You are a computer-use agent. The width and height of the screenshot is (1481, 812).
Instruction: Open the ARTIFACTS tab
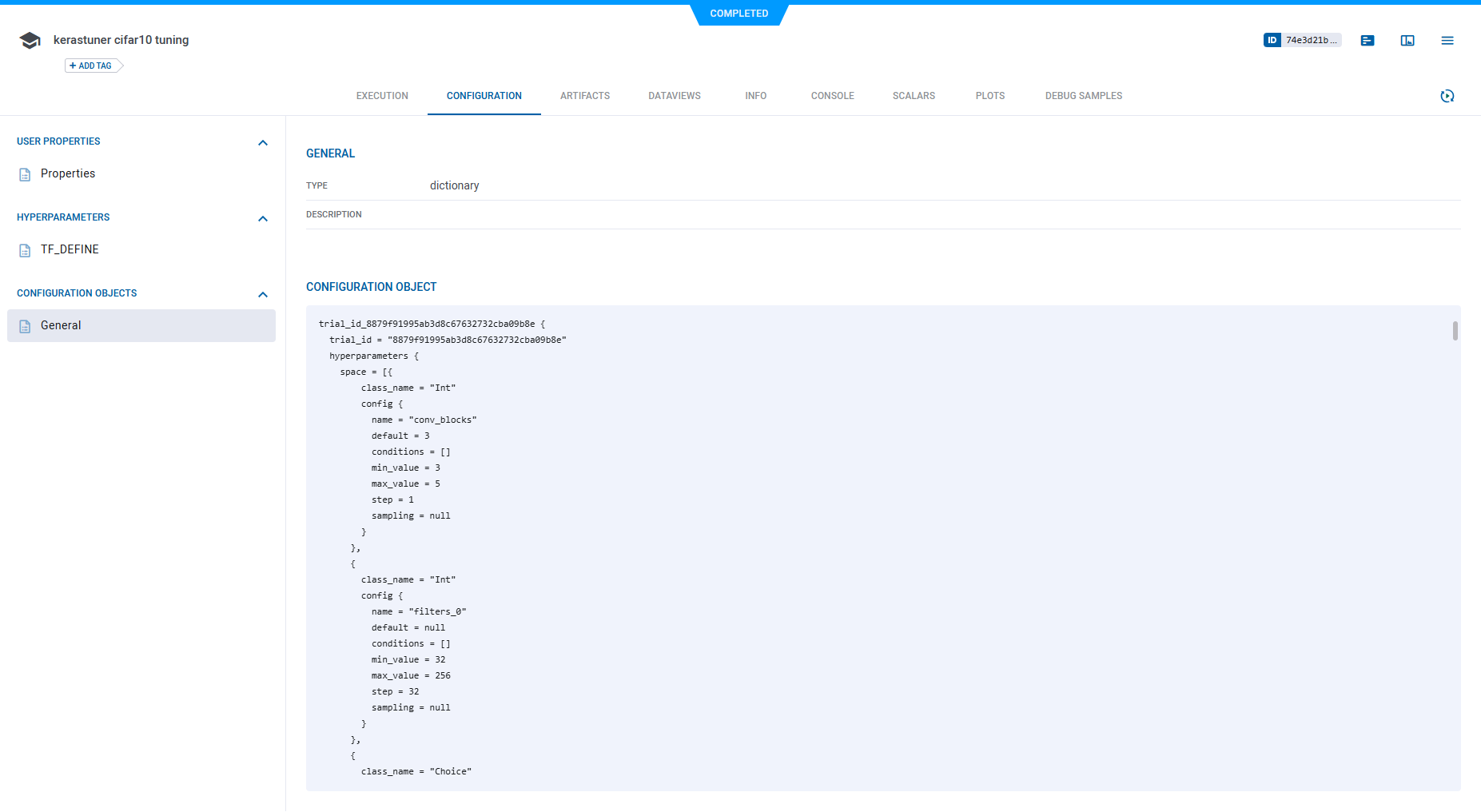[x=585, y=95]
